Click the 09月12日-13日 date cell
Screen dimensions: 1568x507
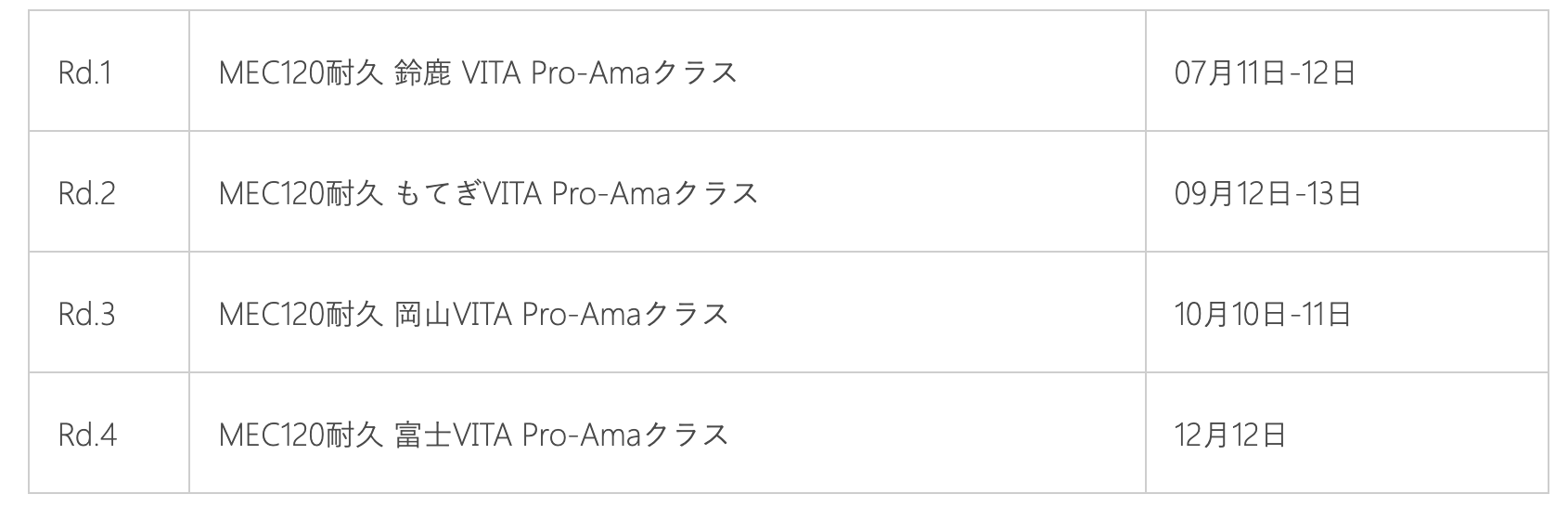[1267, 193]
